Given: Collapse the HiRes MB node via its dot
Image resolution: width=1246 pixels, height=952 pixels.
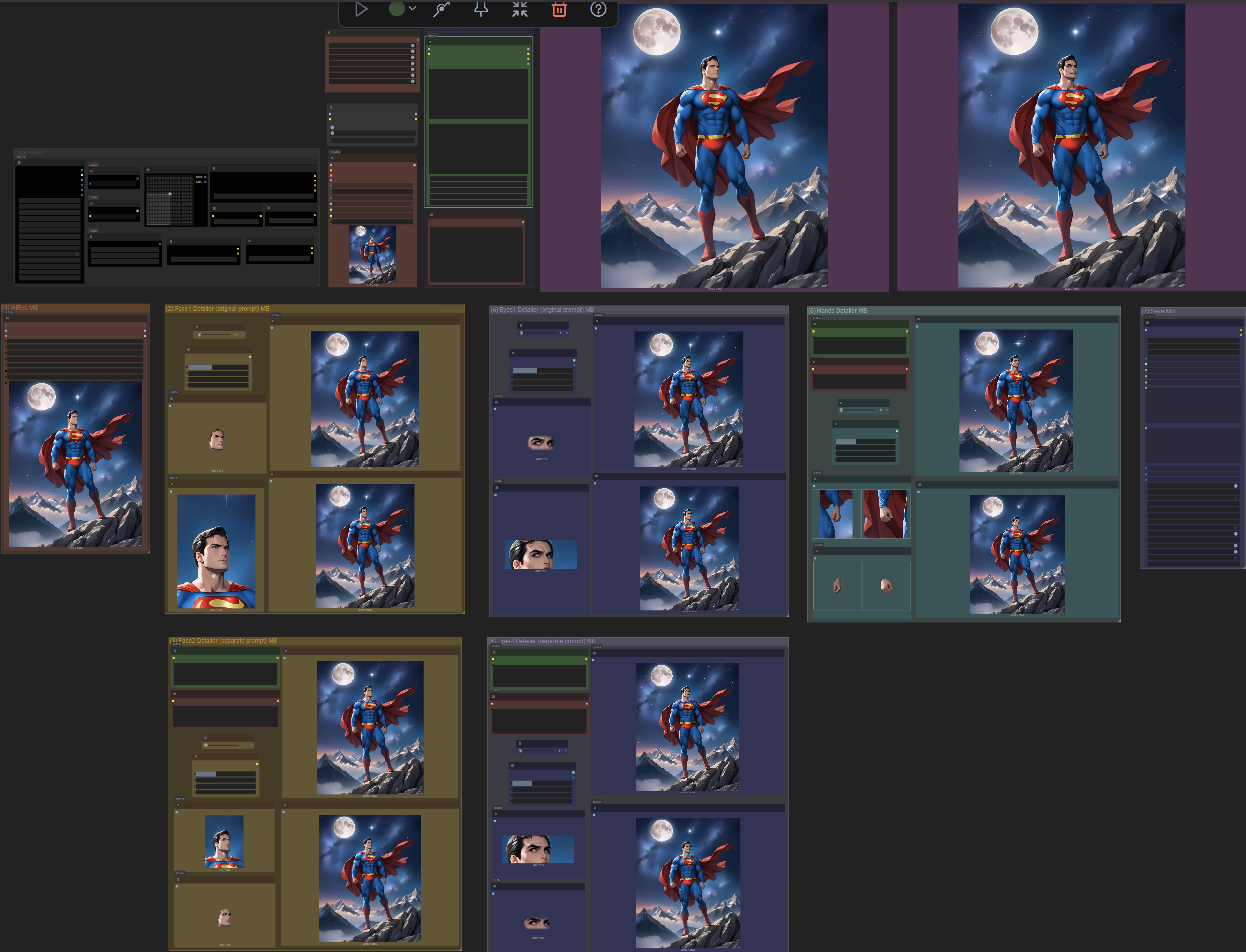Looking at the screenshot, I should pos(7,318).
